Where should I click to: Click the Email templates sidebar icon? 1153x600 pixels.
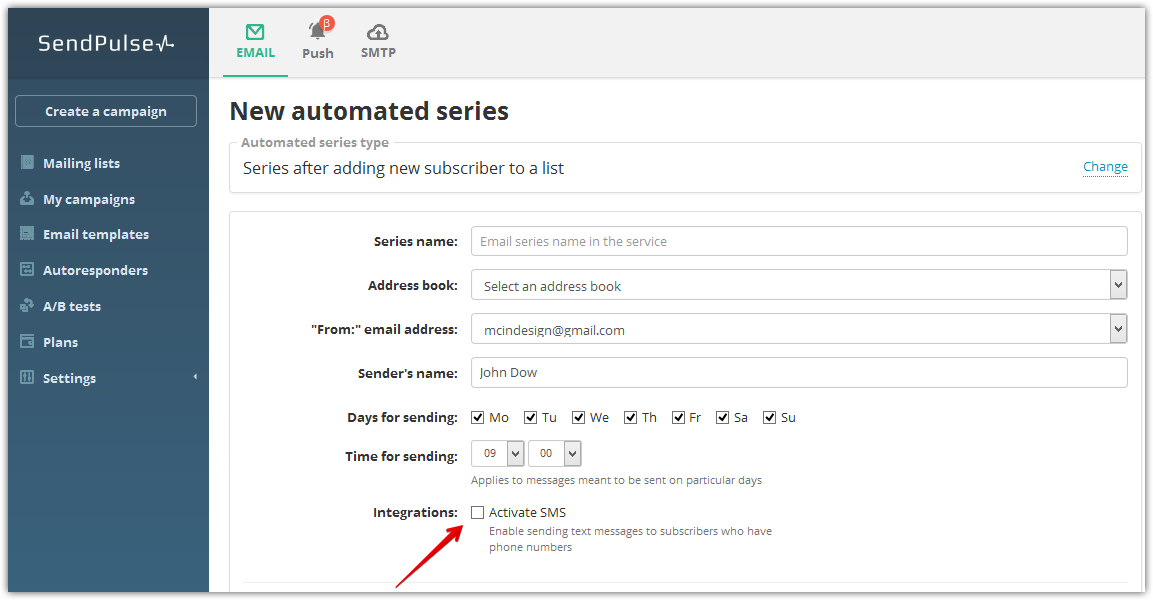point(27,234)
